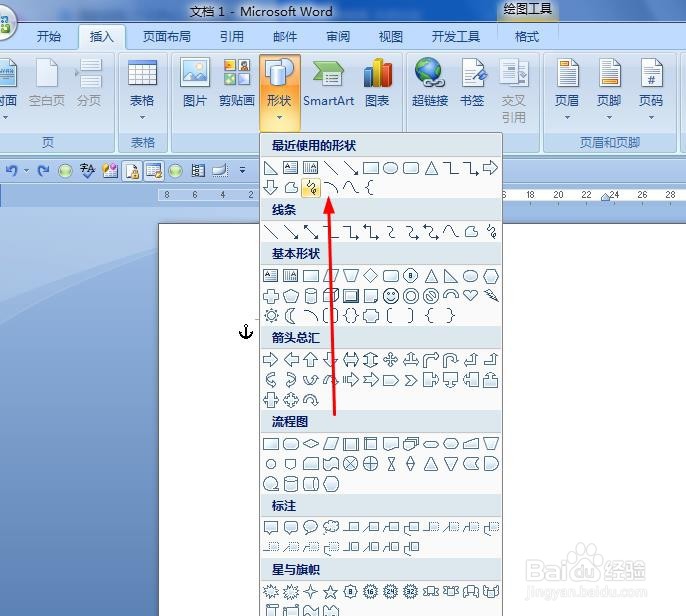Select the quad arrow in 箭头总汇
686x616 pixels.
click(x=390, y=360)
